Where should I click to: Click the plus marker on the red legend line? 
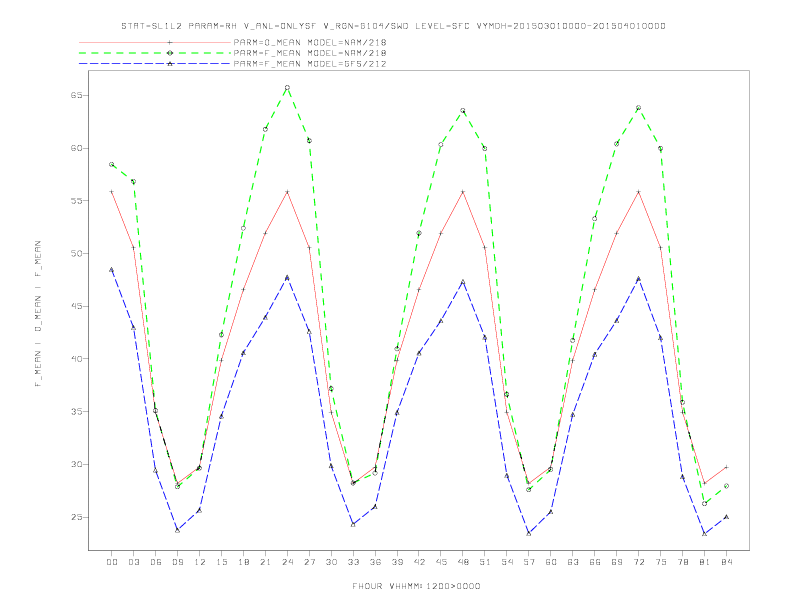[x=170, y=42]
